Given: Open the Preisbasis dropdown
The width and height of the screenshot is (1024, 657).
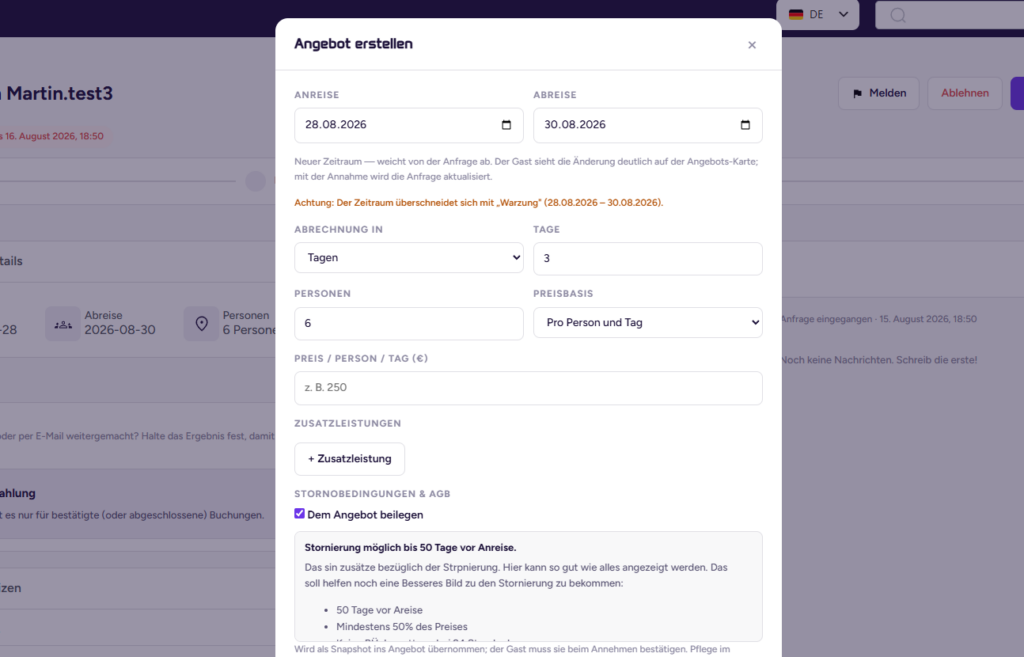Looking at the screenshot, I should tap(648, 323).
